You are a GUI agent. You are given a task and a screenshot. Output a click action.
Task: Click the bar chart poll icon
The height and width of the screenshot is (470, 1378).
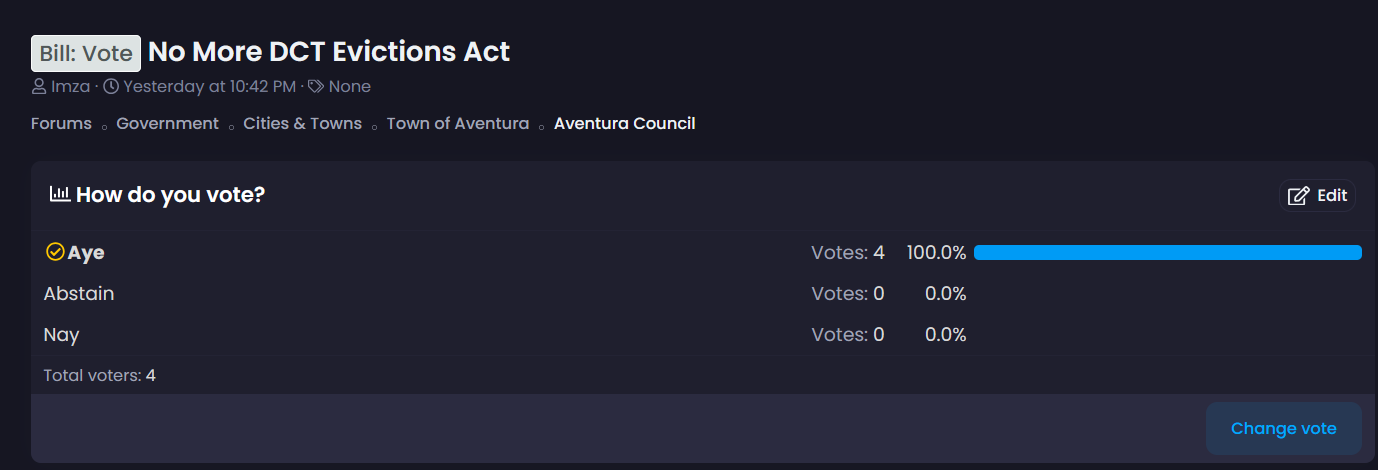pyautogui.click(x=60, y=194)
